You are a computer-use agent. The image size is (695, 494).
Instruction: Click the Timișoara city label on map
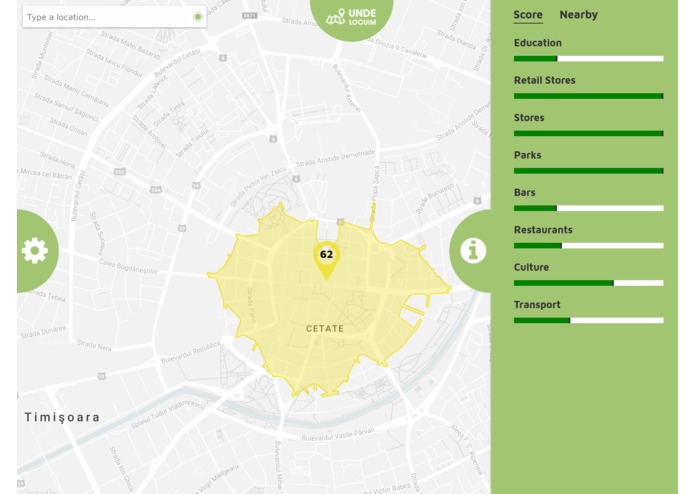[62, 417]
